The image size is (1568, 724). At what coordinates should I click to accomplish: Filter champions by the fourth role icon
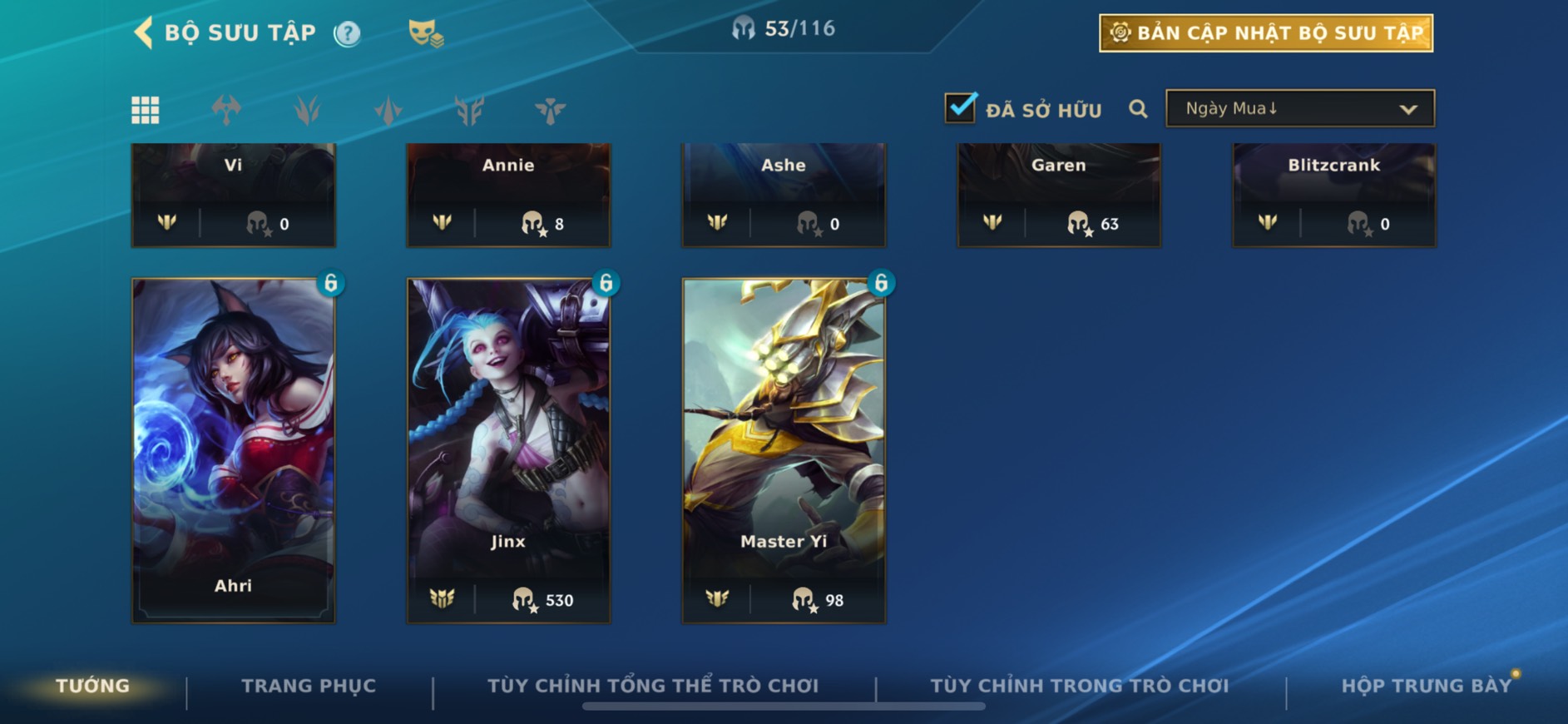469,110
